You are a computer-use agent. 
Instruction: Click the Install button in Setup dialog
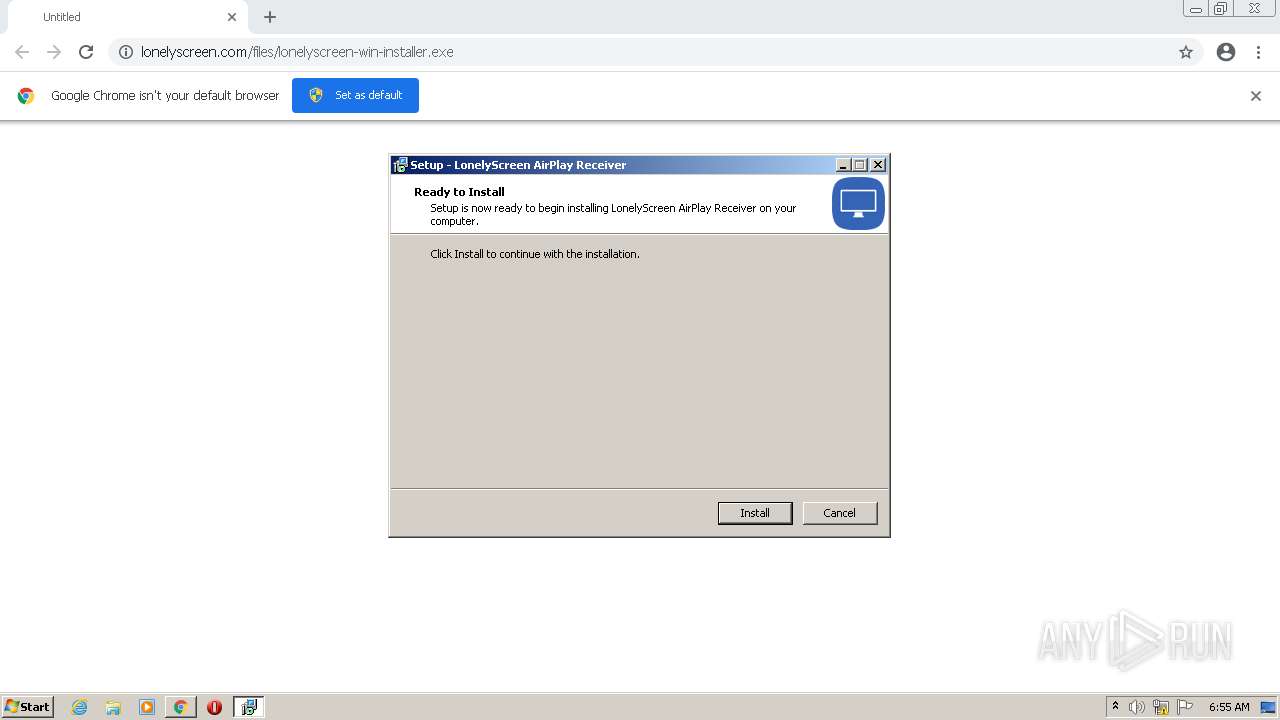coord(755,513)
